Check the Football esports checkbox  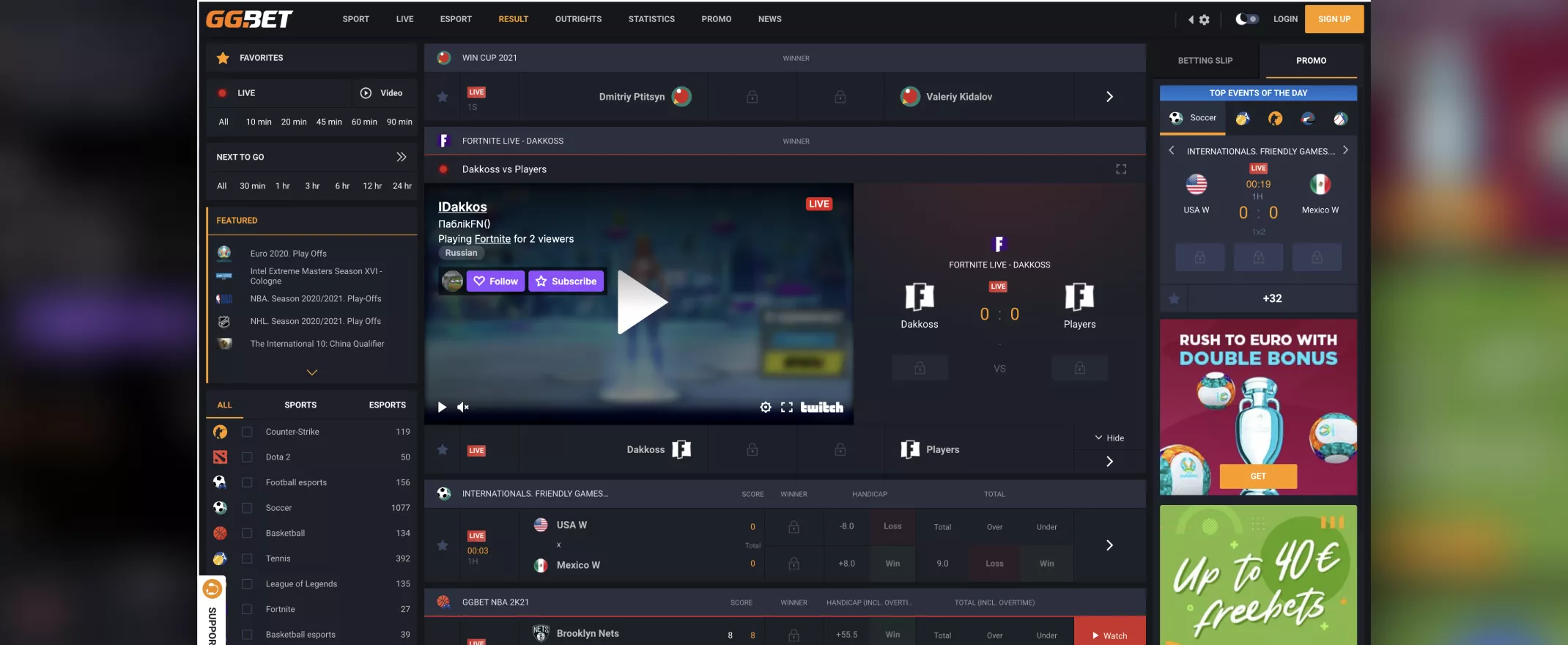click(x=247, y=483)
